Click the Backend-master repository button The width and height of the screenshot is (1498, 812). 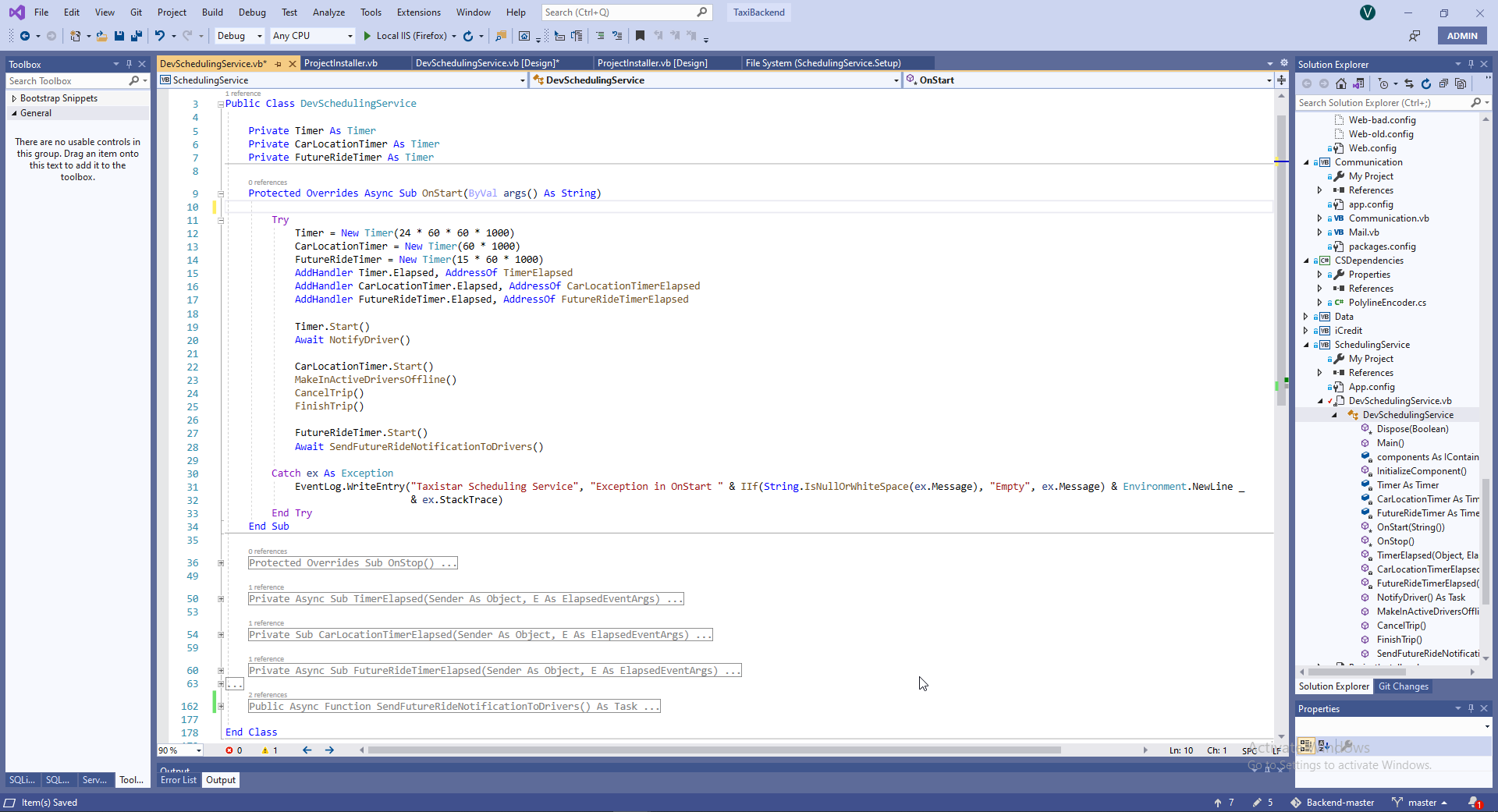pyautogui.click(x=1333, y=803)
